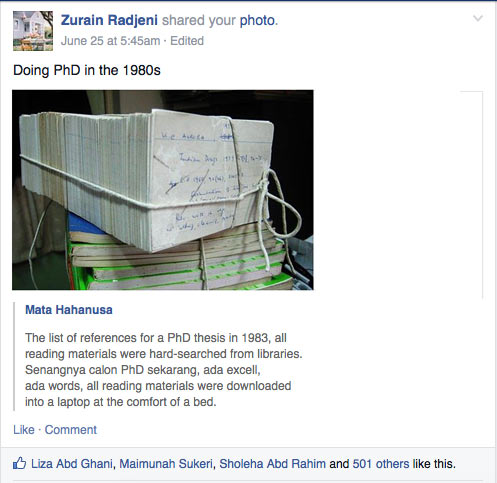Show the '501 others' who liked

[381, 464]
